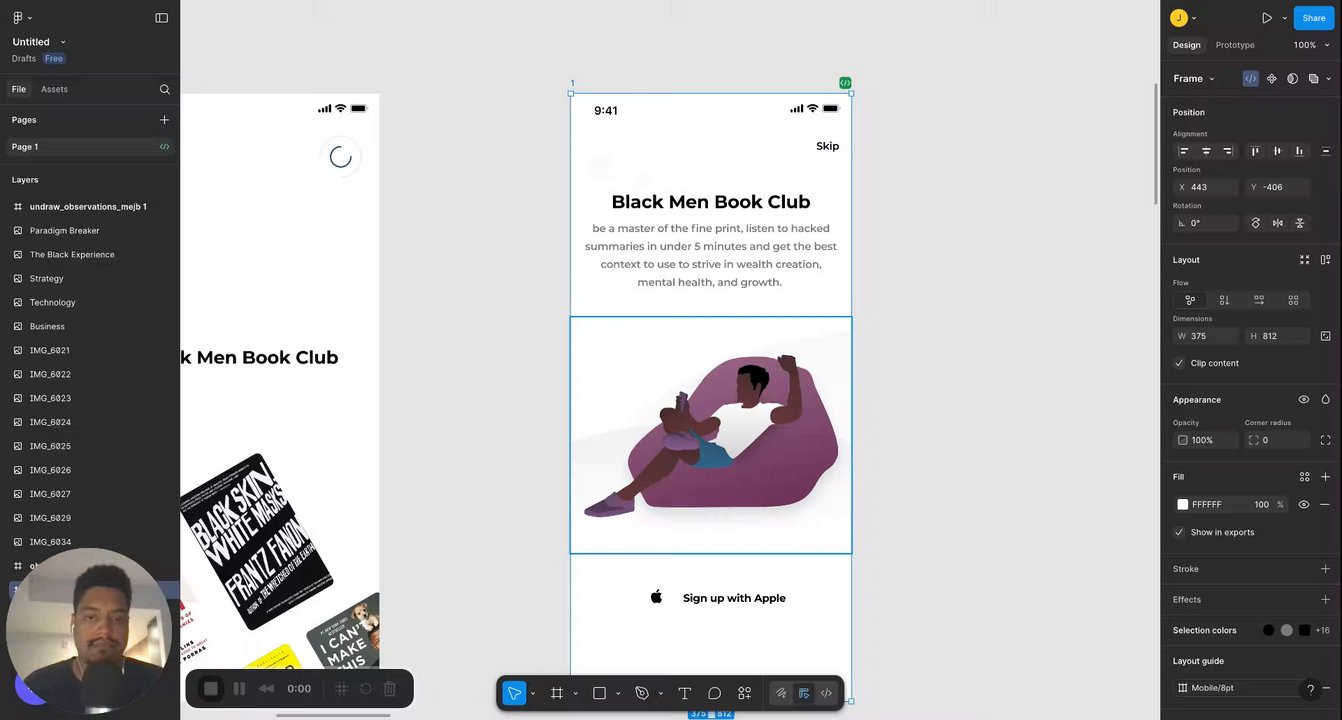Screen dimensions: 1342x720
Task: Select the Text tool
Action: [x=685, y=693]
